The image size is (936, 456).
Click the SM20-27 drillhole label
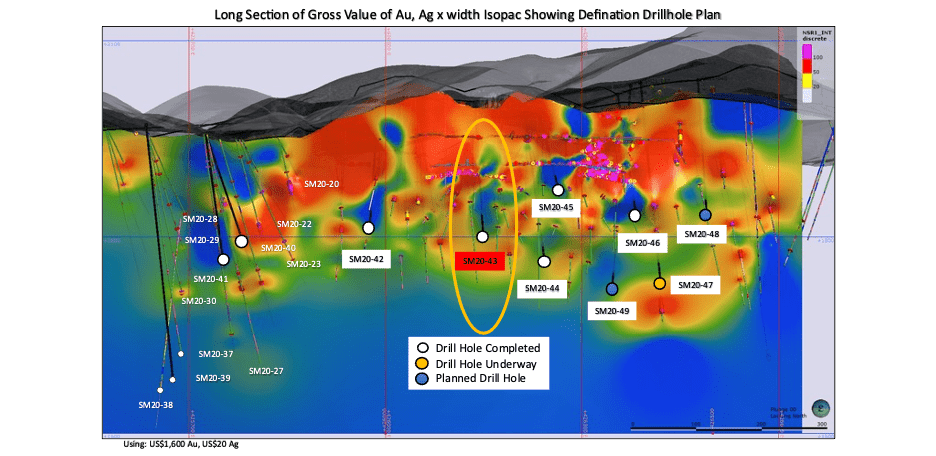(x=266, y=371)
